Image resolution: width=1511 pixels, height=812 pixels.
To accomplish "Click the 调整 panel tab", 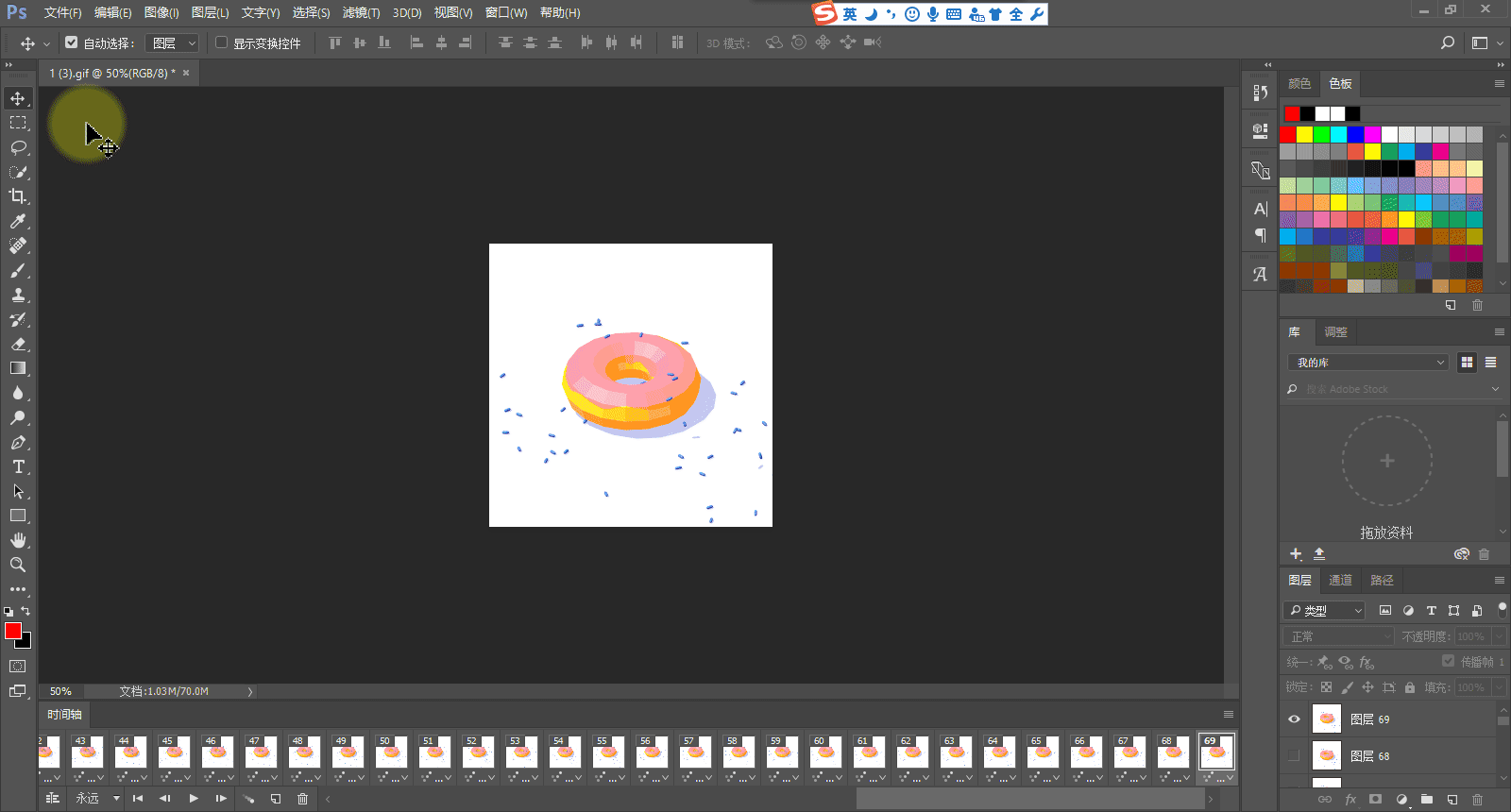I will pos(1335,332).
